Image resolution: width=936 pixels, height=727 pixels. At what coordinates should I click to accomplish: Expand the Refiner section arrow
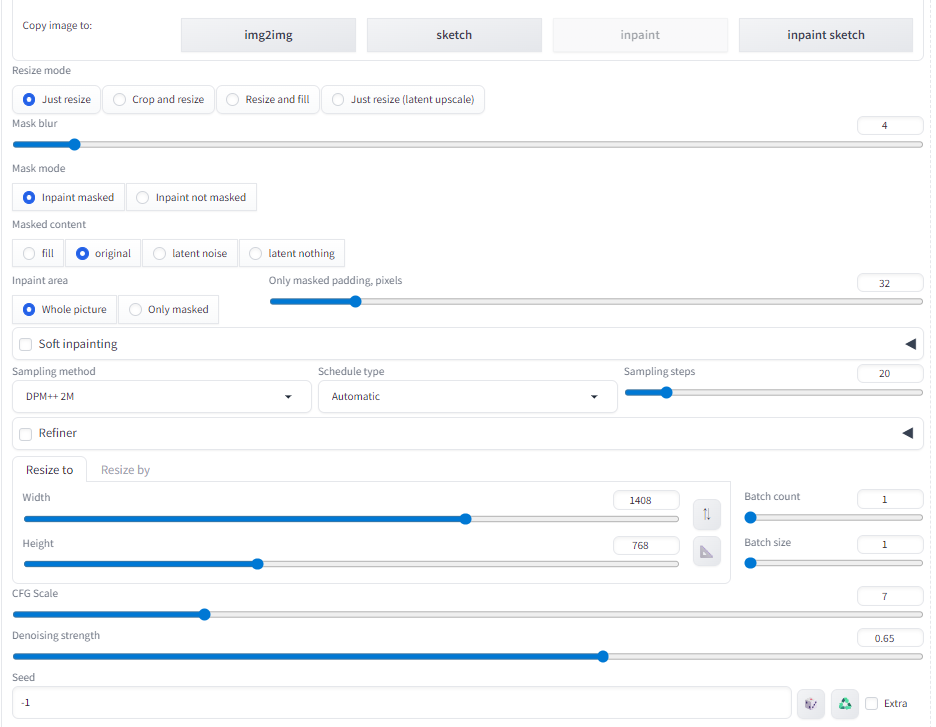pos(909,433)
